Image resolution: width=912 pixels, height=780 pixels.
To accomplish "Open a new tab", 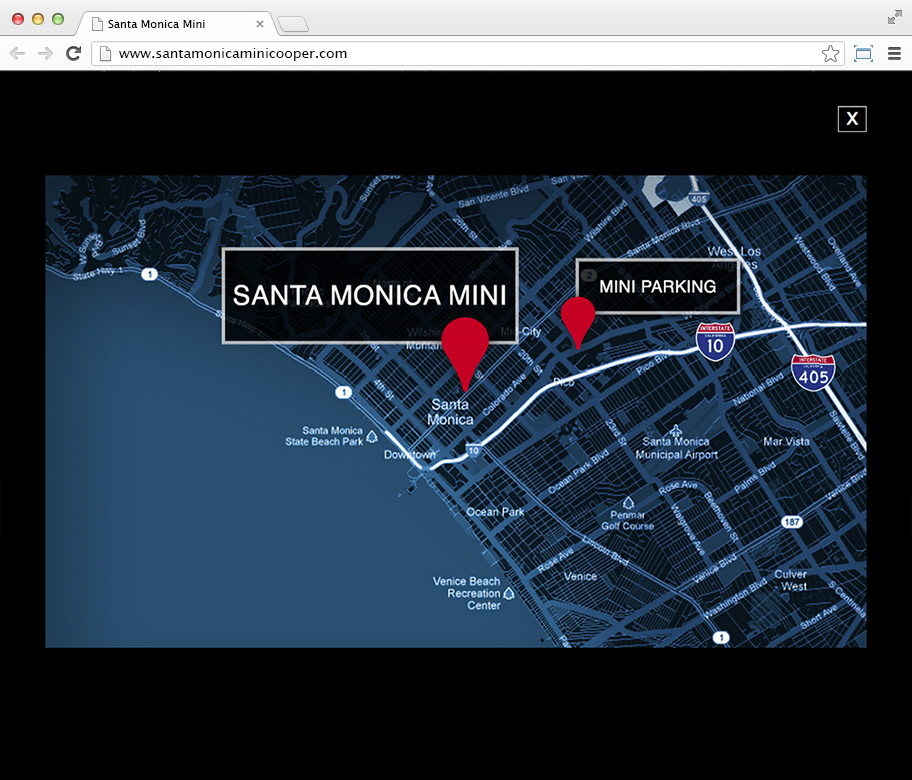I will (293, 24).
